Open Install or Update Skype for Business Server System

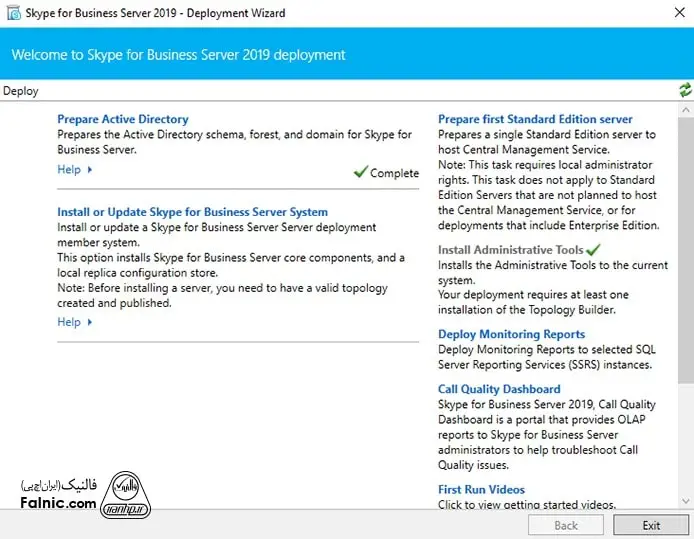coord(193,212)
